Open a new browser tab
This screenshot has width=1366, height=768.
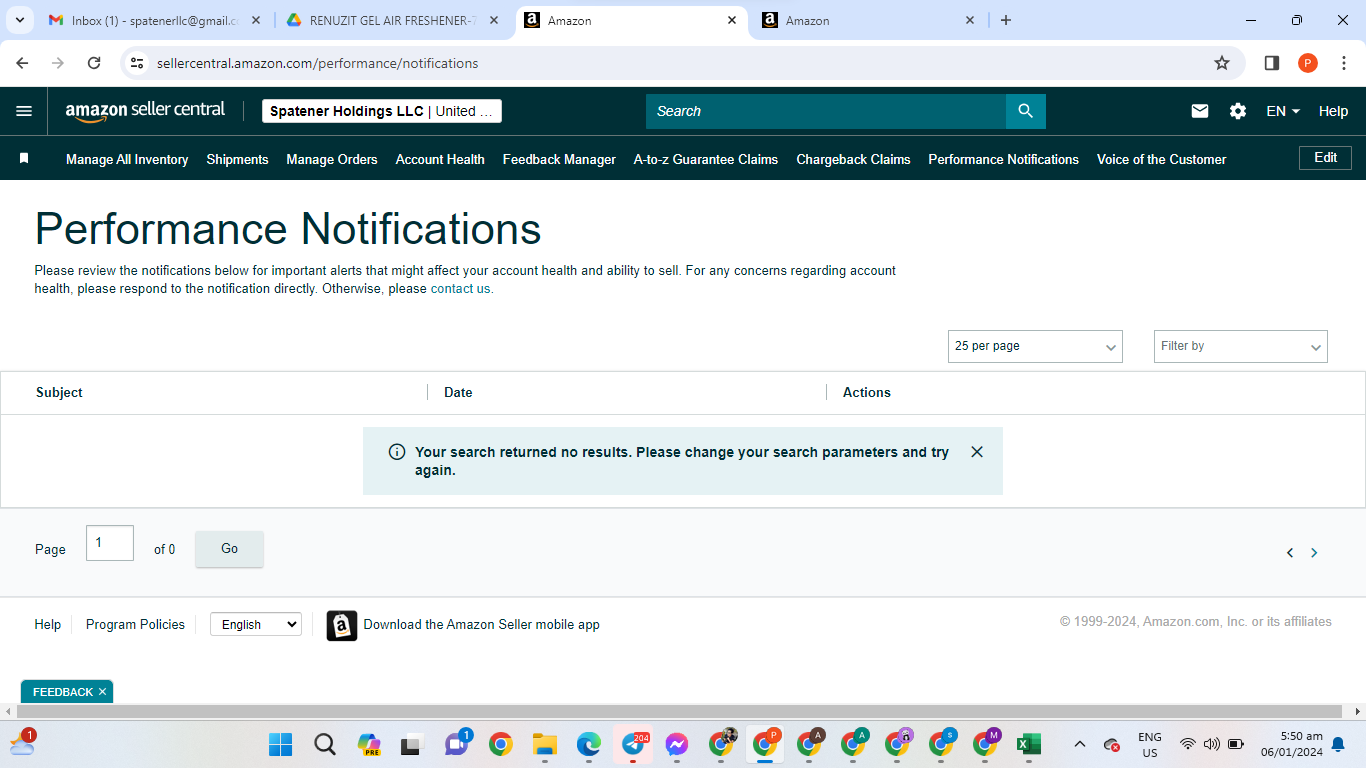point(1006,20)
